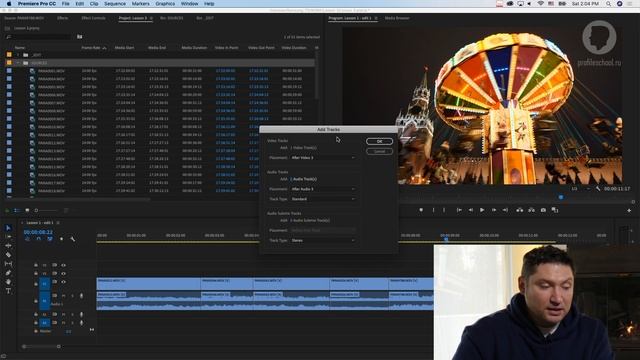
Task: Toggle snap in the timeline
Action: [38, 239]
